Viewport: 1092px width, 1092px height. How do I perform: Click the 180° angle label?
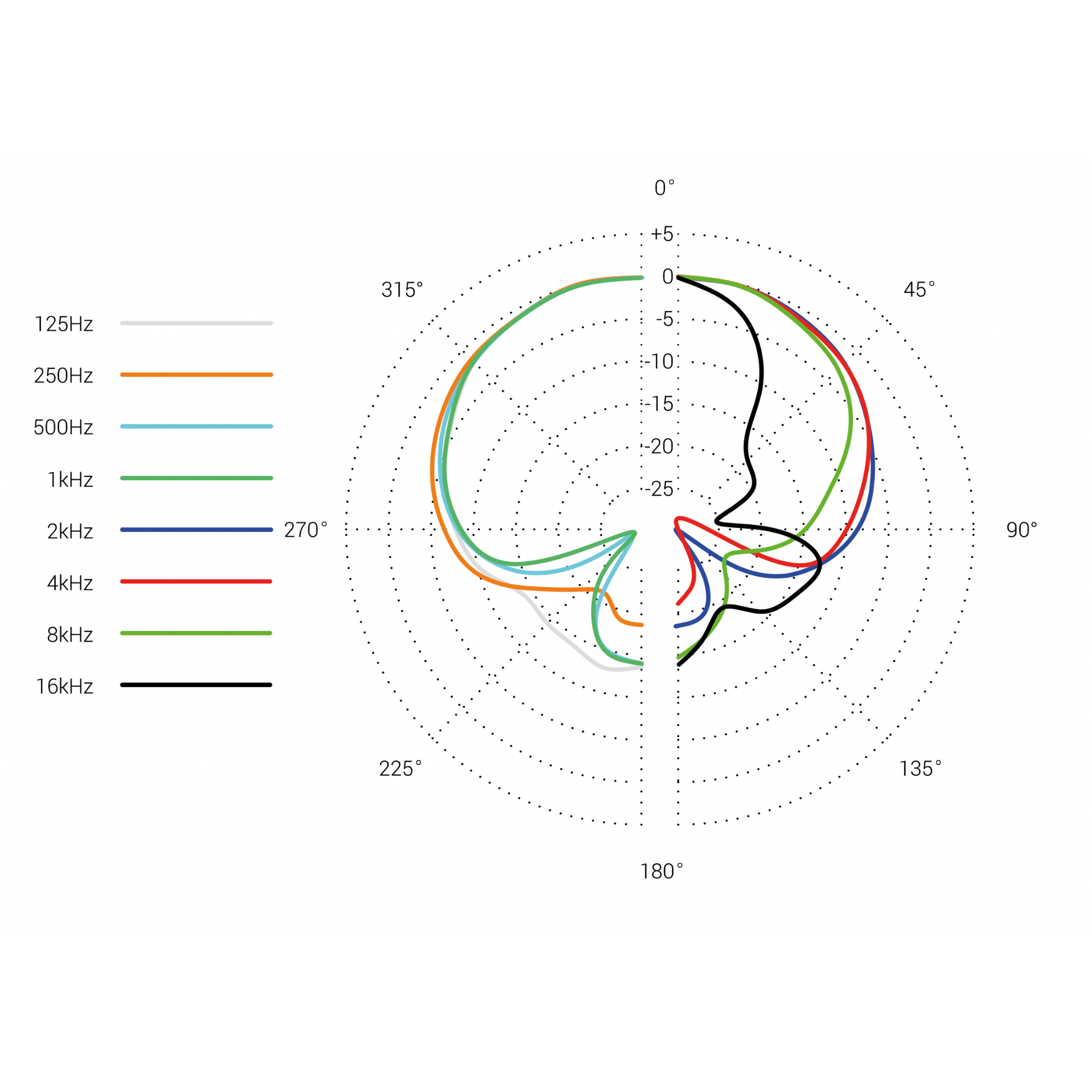(x=661, y=871)
